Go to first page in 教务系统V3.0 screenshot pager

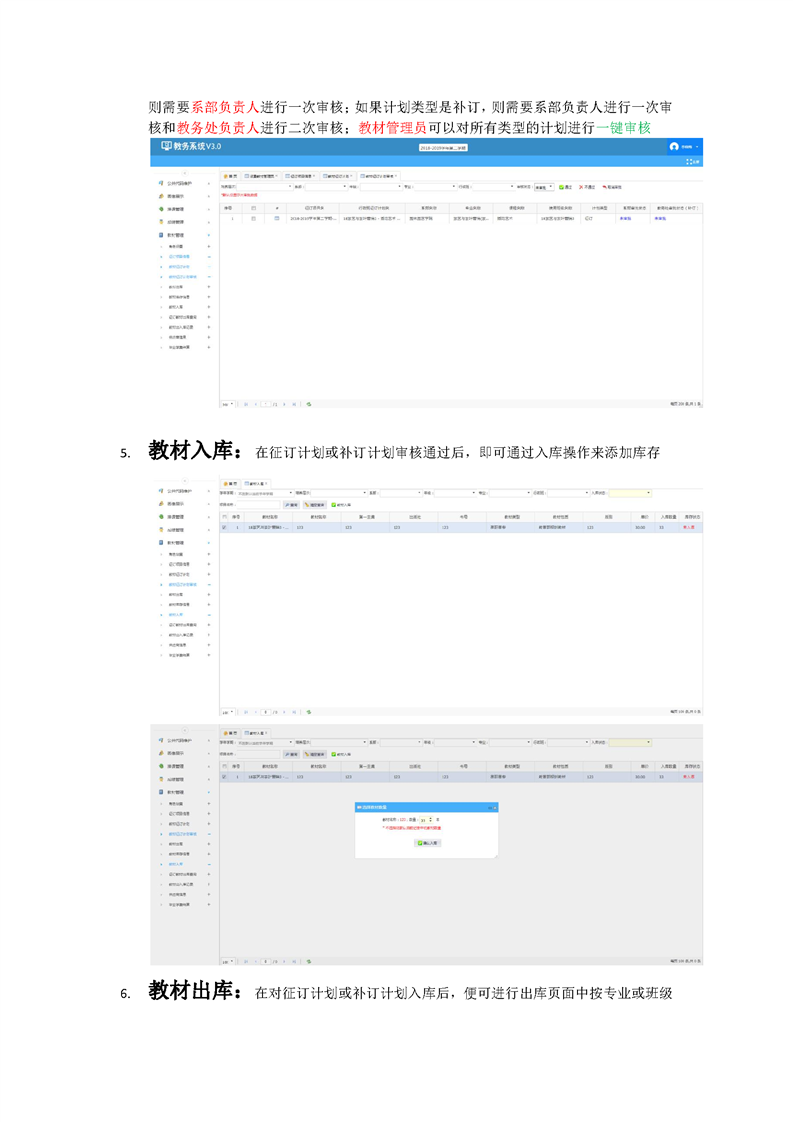246,404
